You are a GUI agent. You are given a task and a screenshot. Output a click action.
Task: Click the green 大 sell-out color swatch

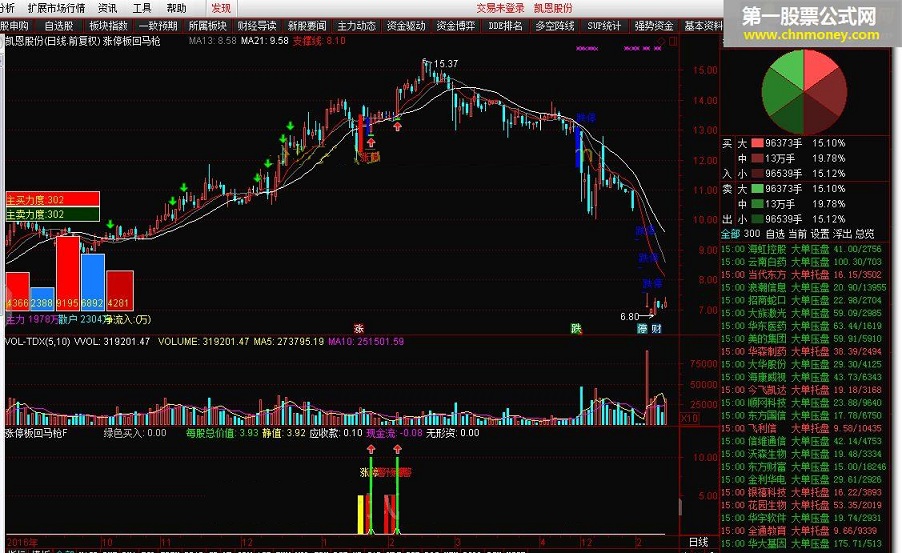coord(757,189)
